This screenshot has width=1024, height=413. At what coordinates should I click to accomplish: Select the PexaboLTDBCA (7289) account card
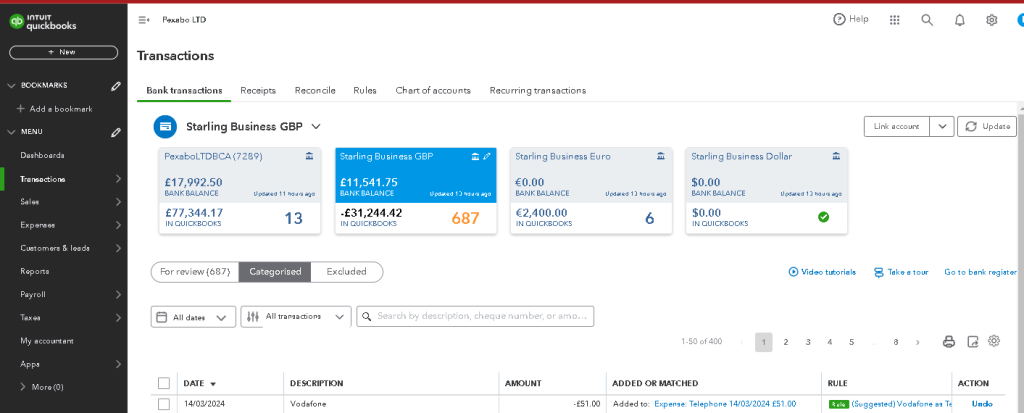pos(240,191)
